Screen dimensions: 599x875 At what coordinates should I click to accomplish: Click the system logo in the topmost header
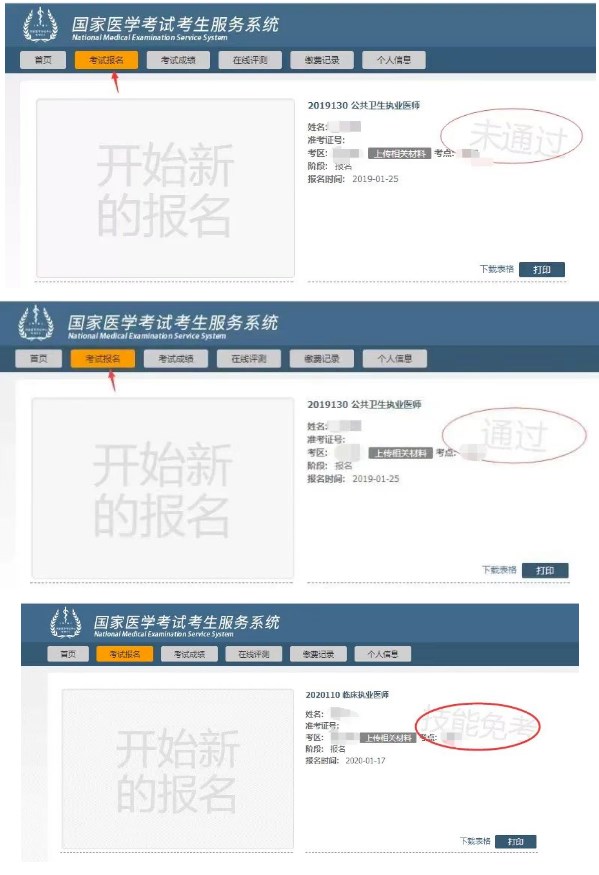(40, 25)
